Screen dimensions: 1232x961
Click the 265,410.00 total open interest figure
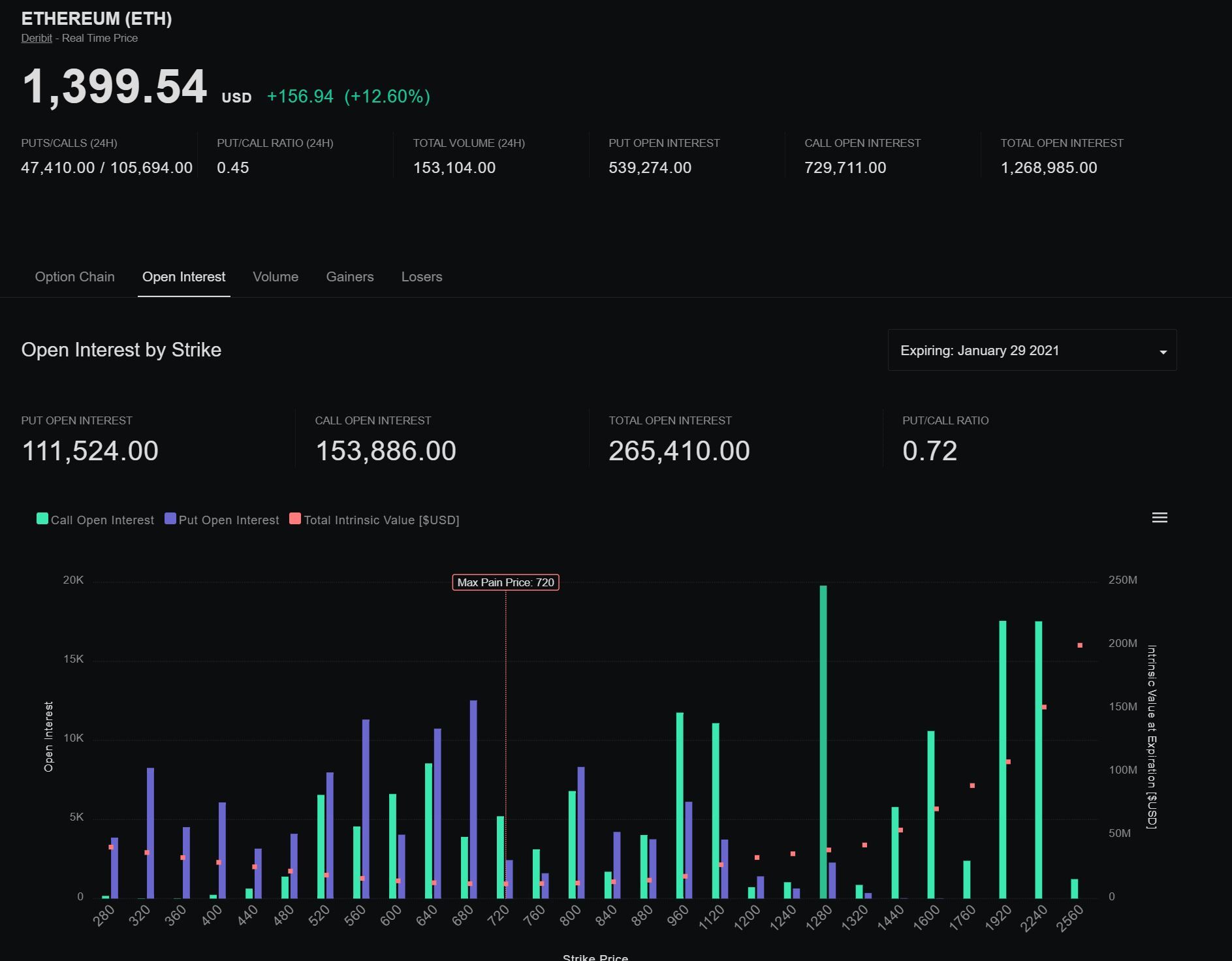tap(679, 450)
